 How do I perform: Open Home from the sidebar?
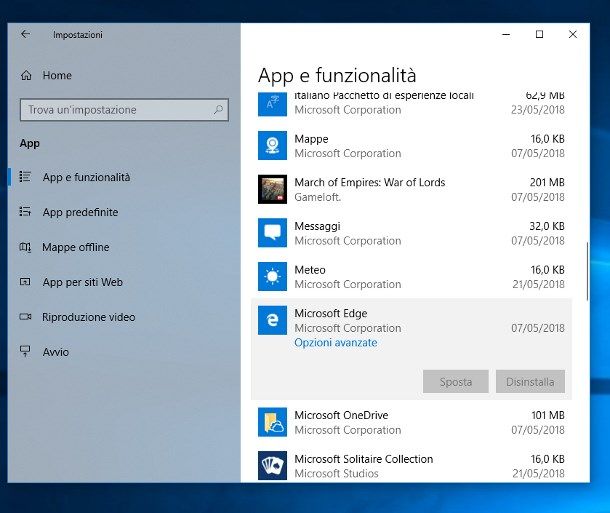pos(57,75)
